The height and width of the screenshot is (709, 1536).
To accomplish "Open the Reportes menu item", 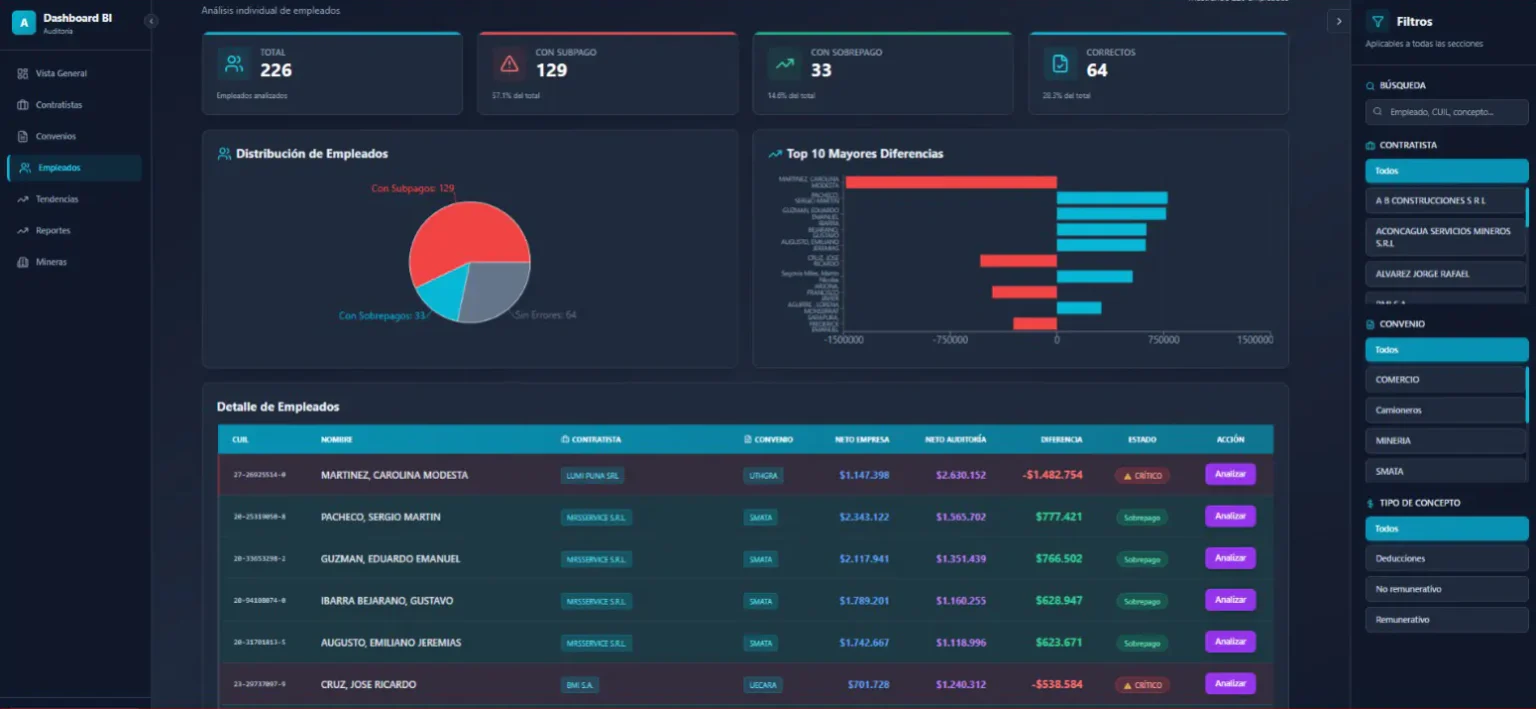I will 53,231.
